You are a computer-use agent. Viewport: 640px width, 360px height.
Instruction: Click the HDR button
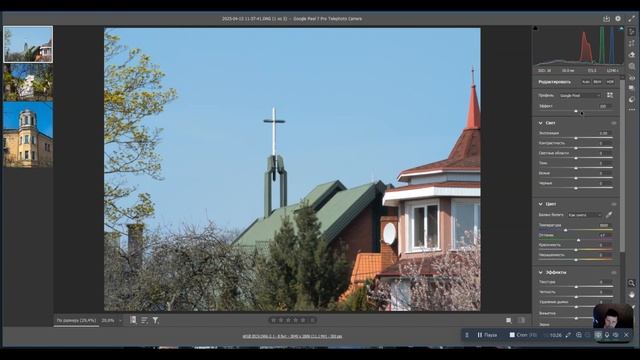(x=610, y=82)
